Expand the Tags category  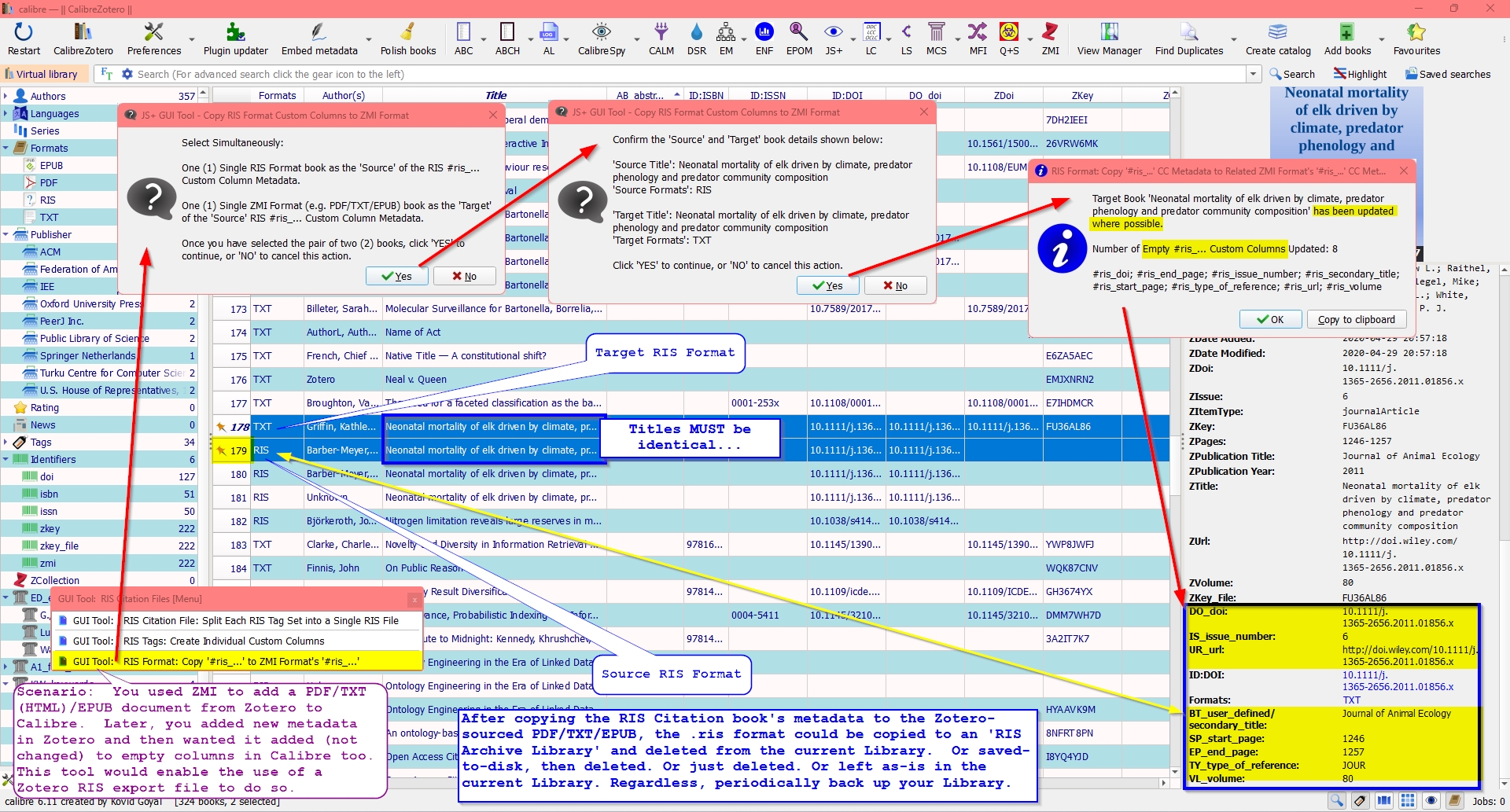[6, 442]
